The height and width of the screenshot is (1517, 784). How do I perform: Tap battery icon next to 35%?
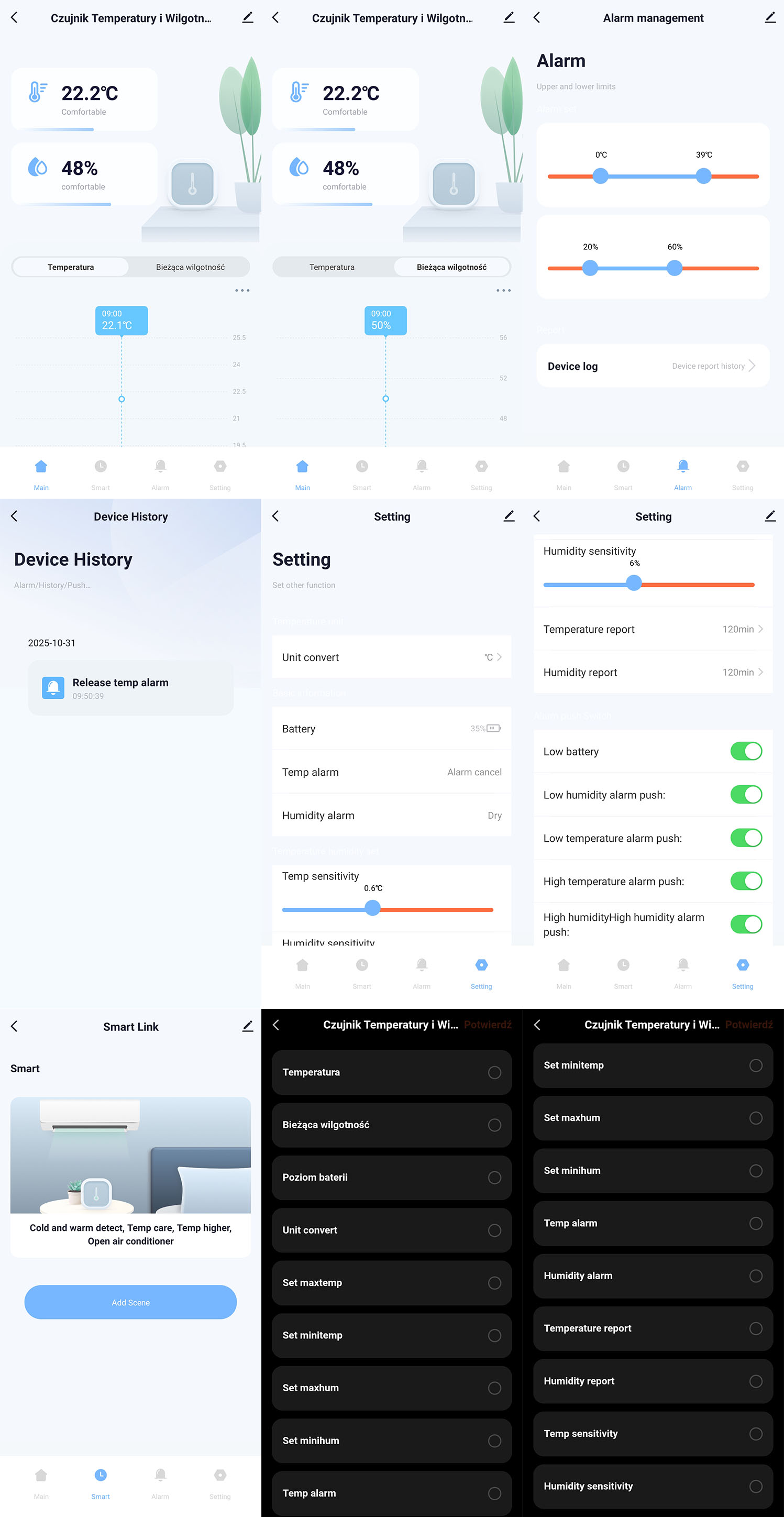493,729
